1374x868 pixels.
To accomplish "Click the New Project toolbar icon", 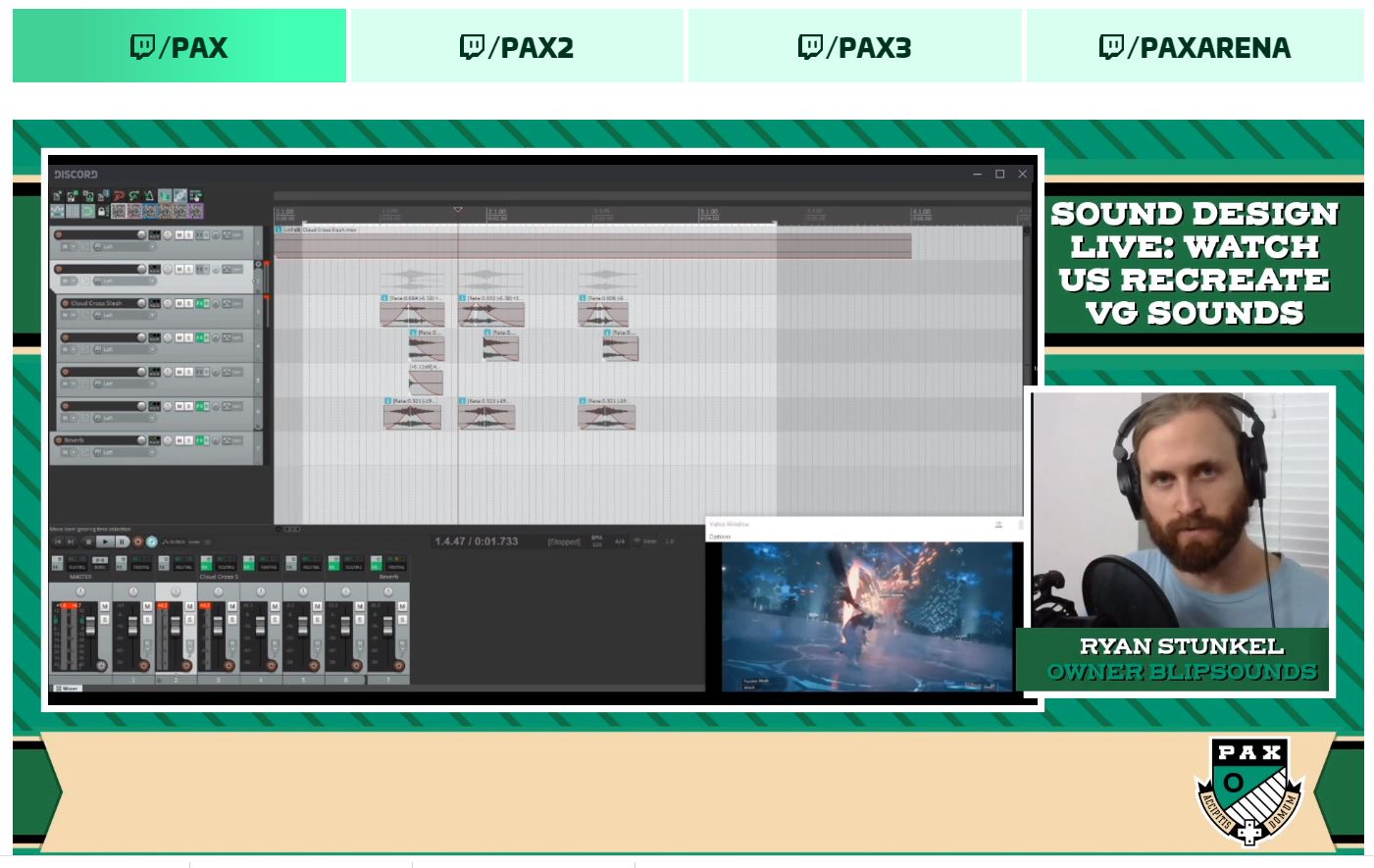I will tap(57, 196).
